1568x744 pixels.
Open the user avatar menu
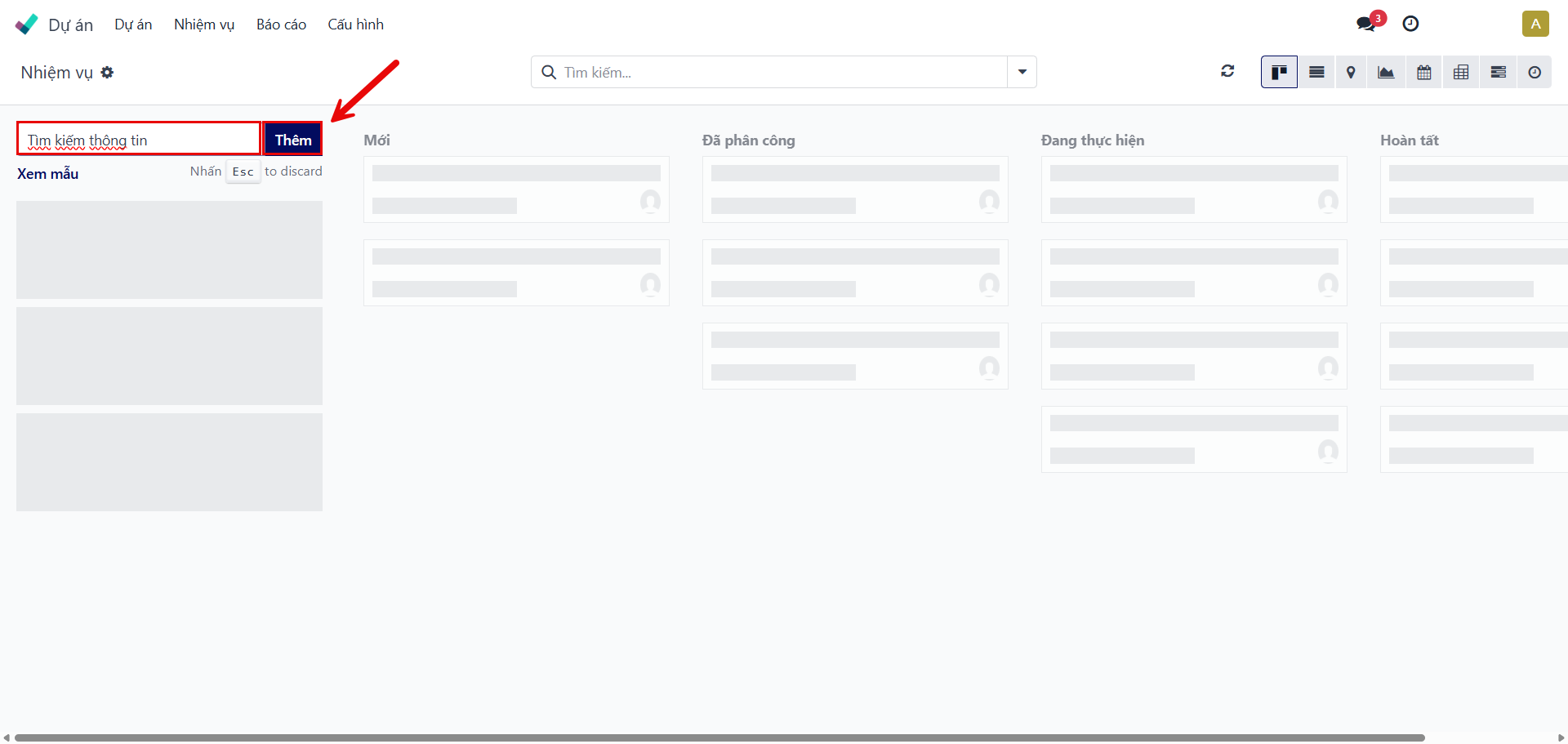[1535, 24]
